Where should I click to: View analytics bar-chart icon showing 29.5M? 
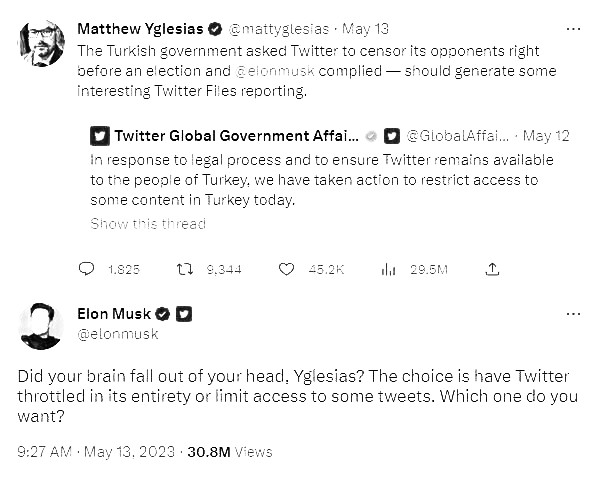[388, 270]
